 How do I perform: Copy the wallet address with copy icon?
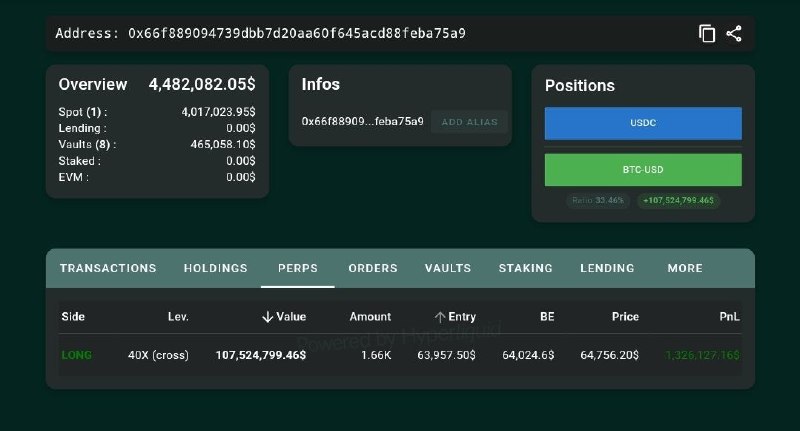coord(707,34)
